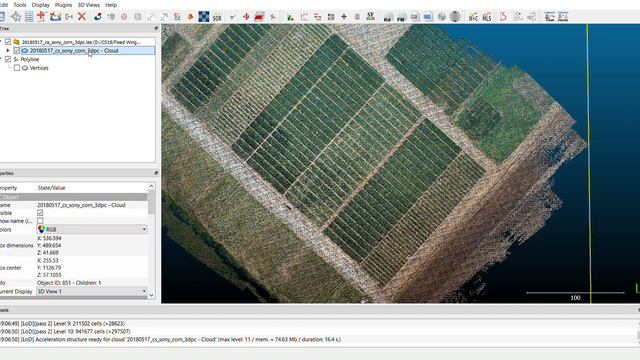Select the Vertices tree item
640x360 pixels.
pos(39,68)
